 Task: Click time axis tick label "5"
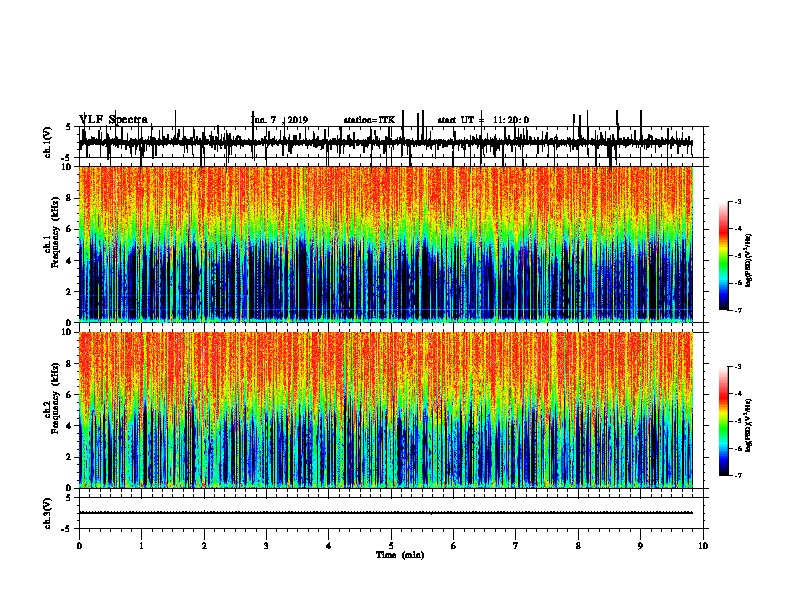391,546
